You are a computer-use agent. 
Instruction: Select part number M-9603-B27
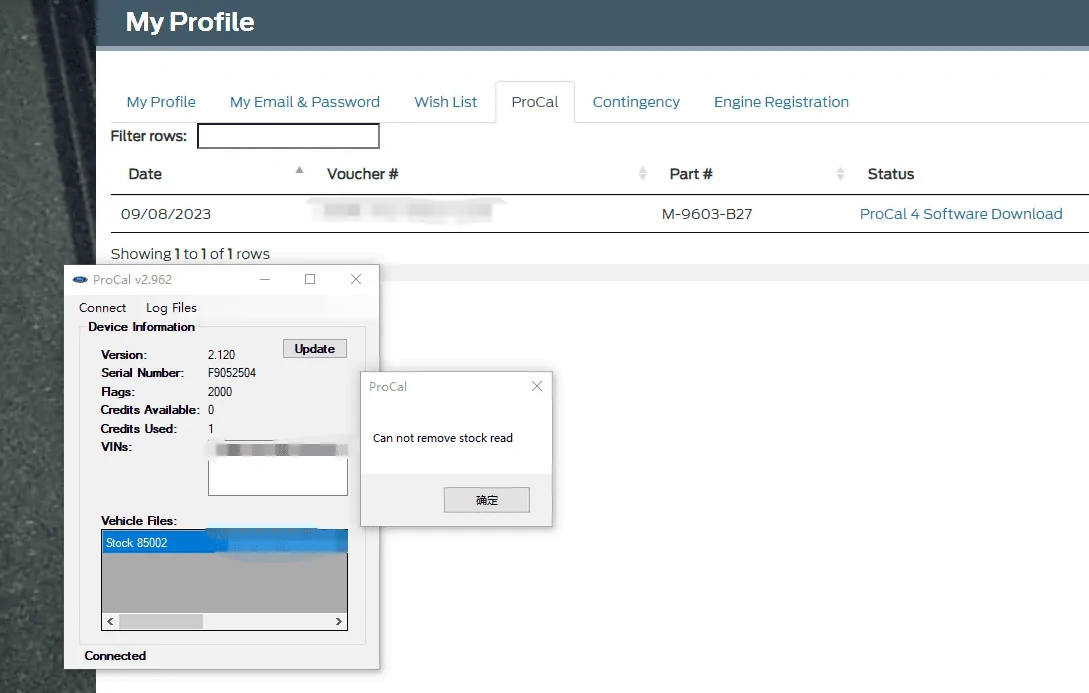point(707,214)
